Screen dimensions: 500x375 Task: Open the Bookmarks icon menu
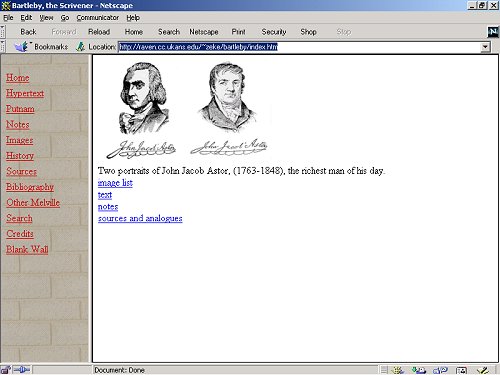click(x=22, y=47)
